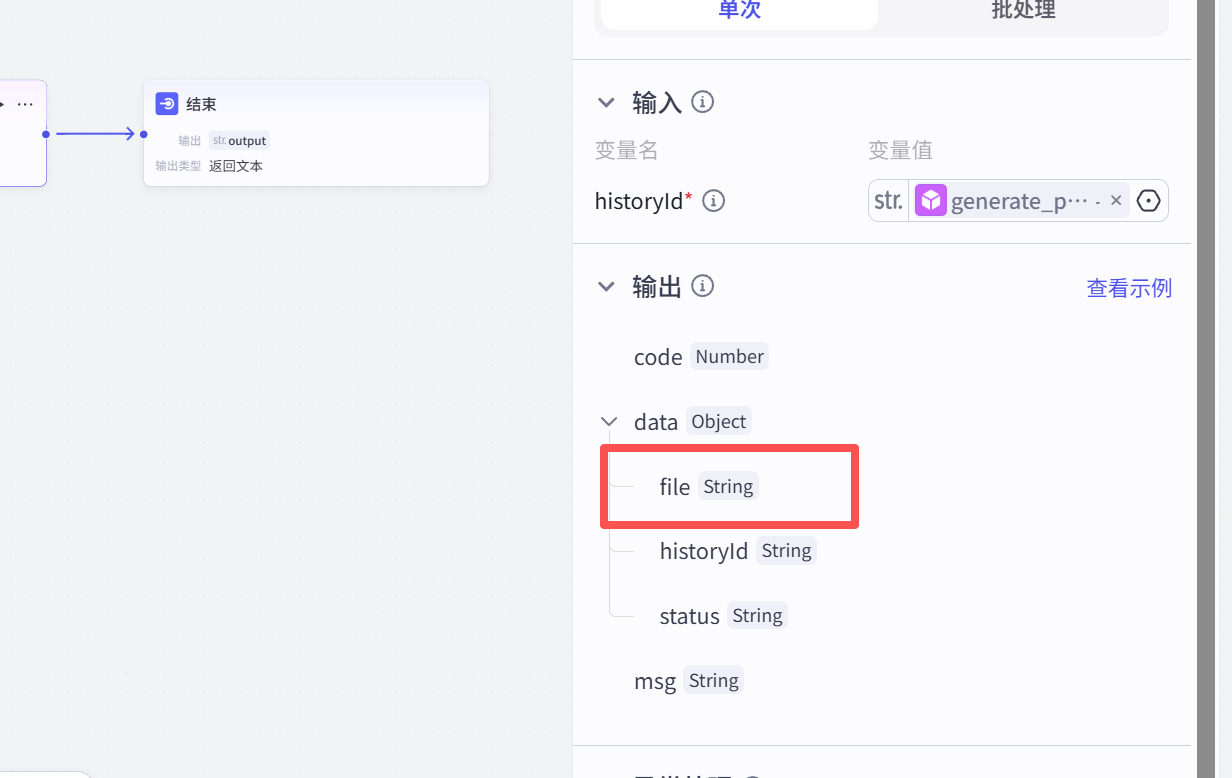The image size is (1232, 778).
Task: Click the info icon beside 输出
Action: click(x=703, y=287)
